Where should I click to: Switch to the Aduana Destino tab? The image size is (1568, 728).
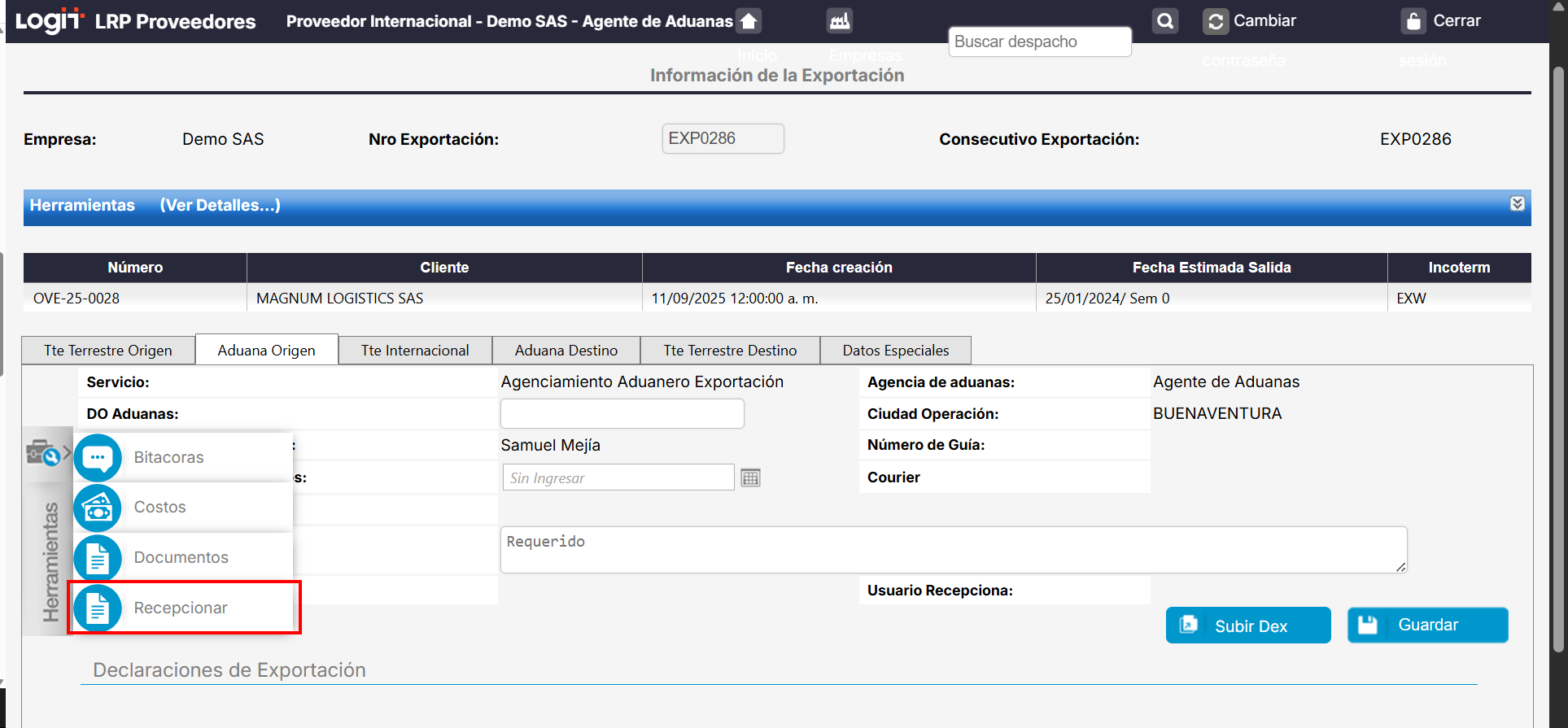[566, 351]
